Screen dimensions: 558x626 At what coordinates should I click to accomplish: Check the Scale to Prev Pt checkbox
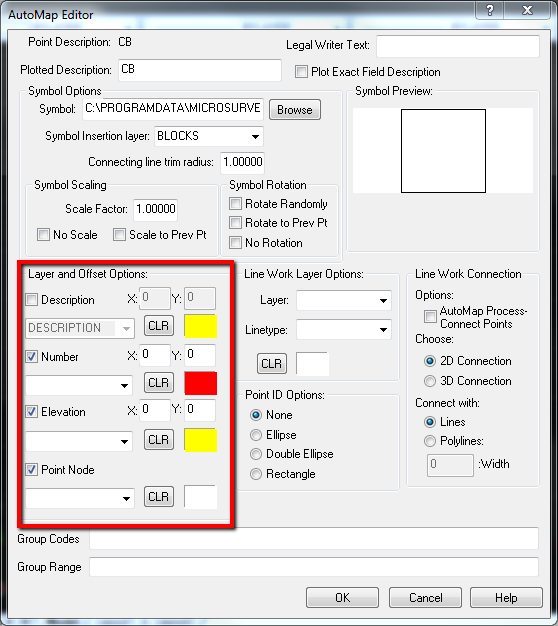119,235
